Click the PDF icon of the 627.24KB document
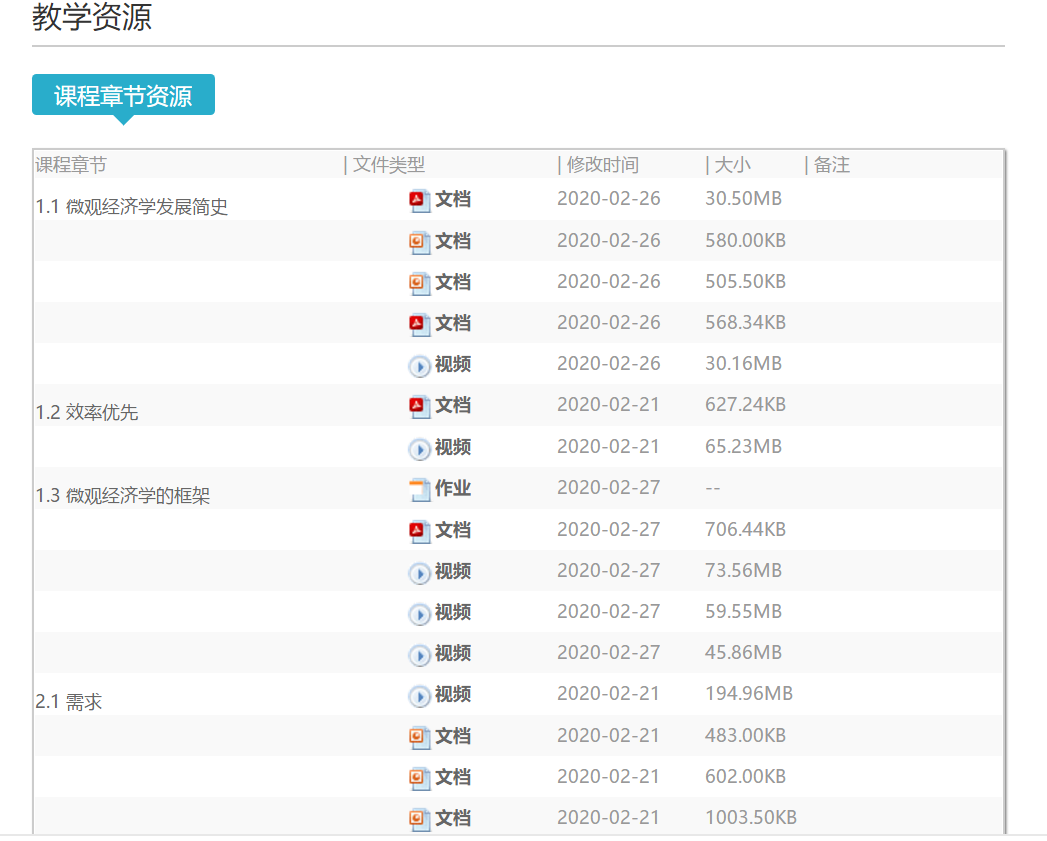Screen dimensions: 1047x841 click(419, 406)
